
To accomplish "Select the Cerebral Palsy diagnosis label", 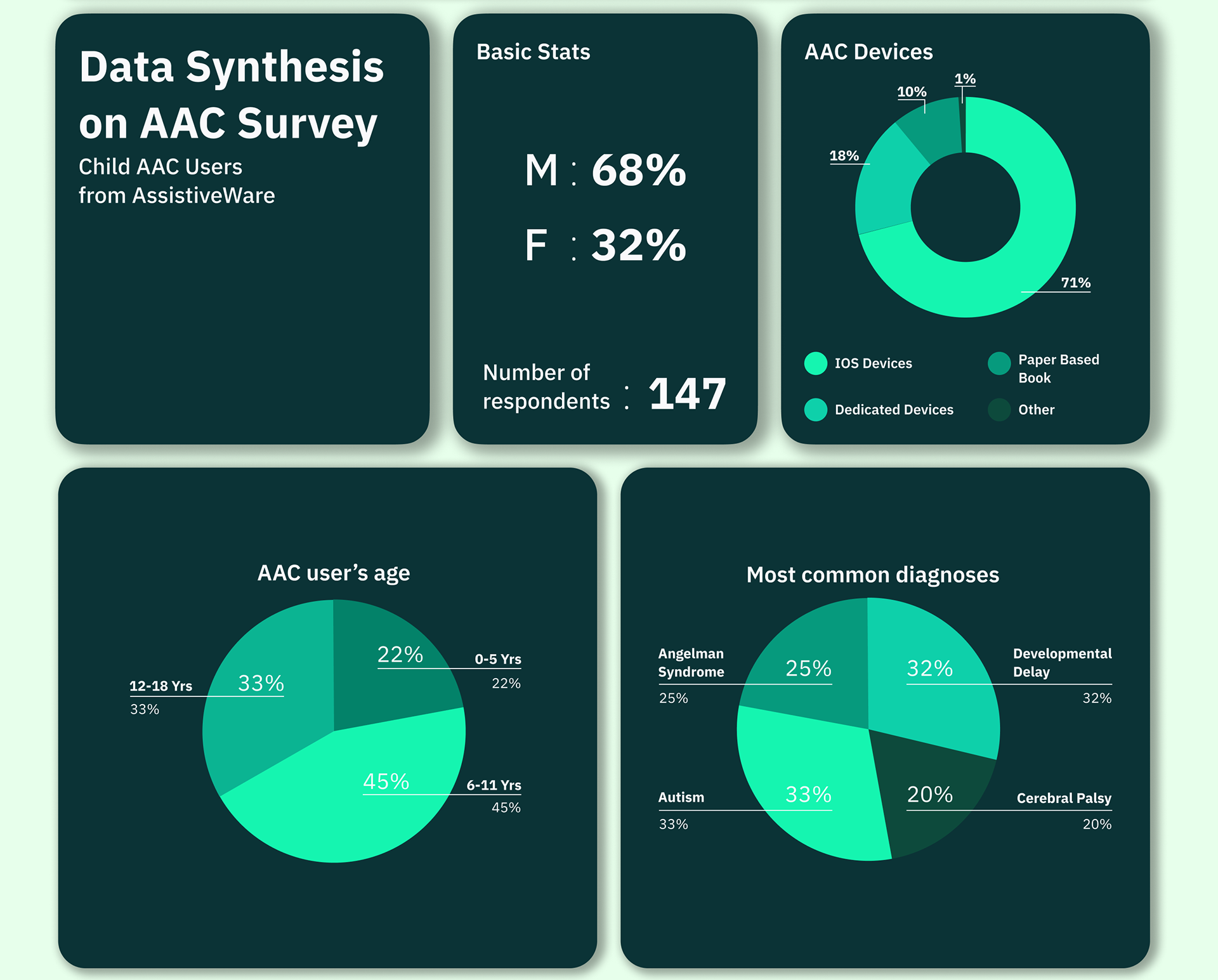I will point(1064,799).
